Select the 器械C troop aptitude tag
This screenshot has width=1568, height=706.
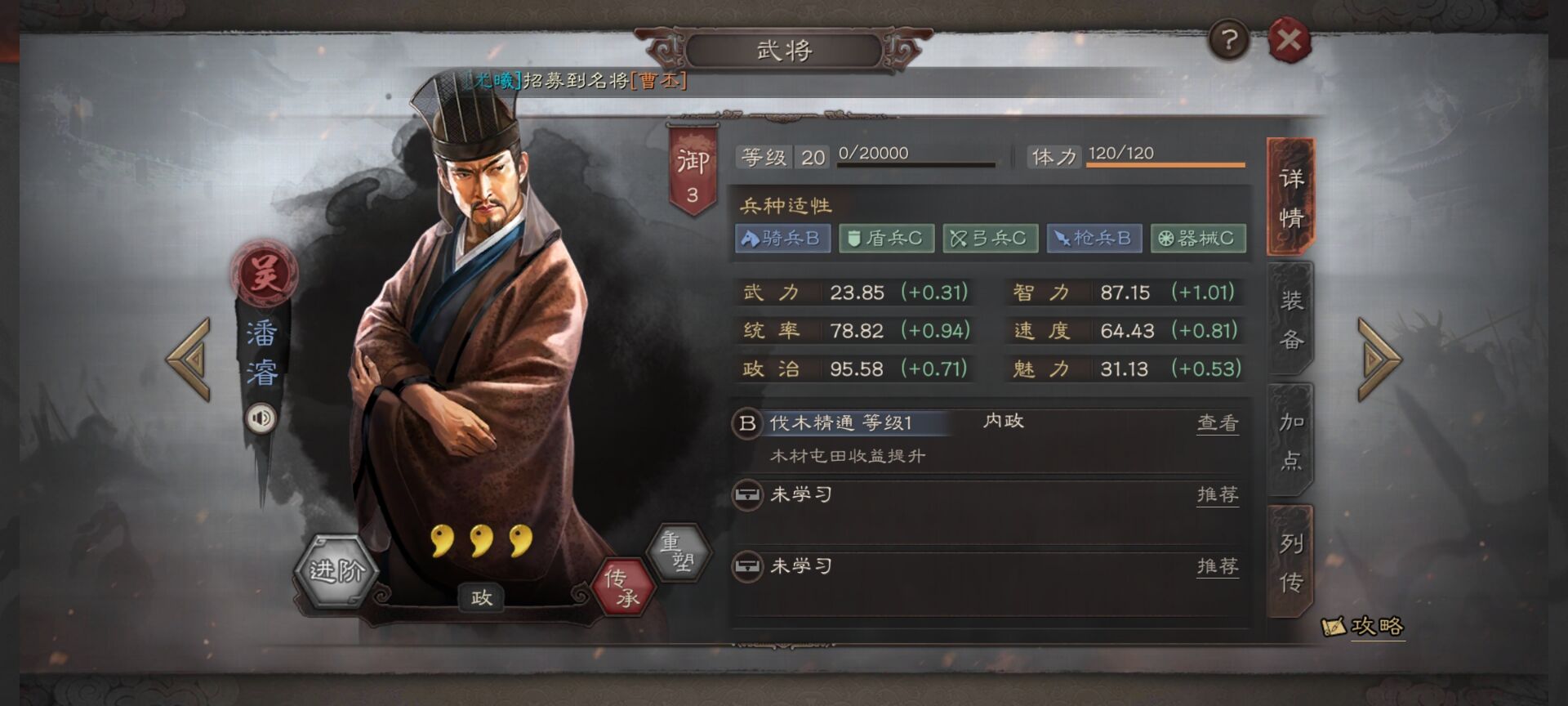[1198, 238]
